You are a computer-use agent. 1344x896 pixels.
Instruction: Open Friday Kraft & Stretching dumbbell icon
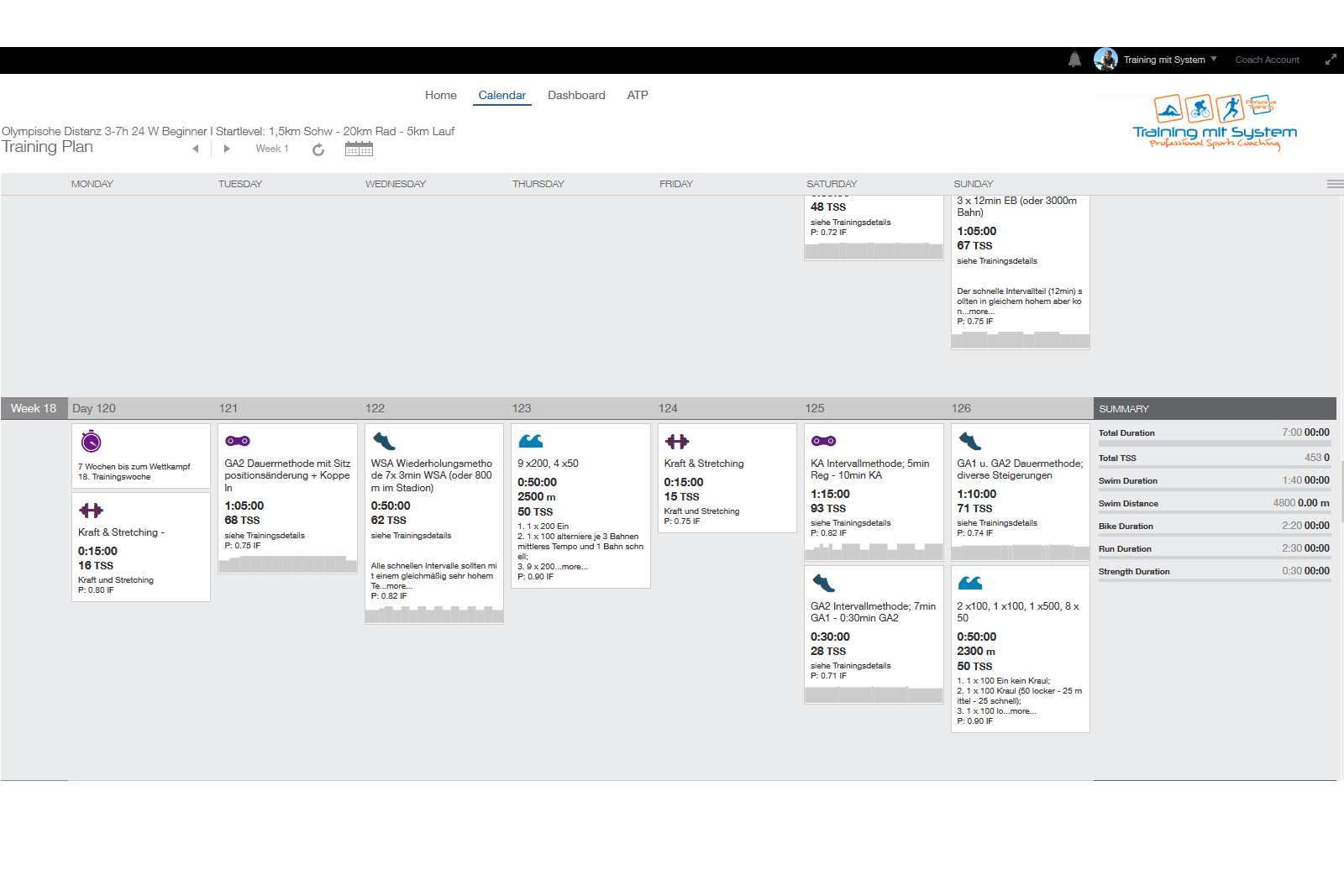[x=677, y=442]
